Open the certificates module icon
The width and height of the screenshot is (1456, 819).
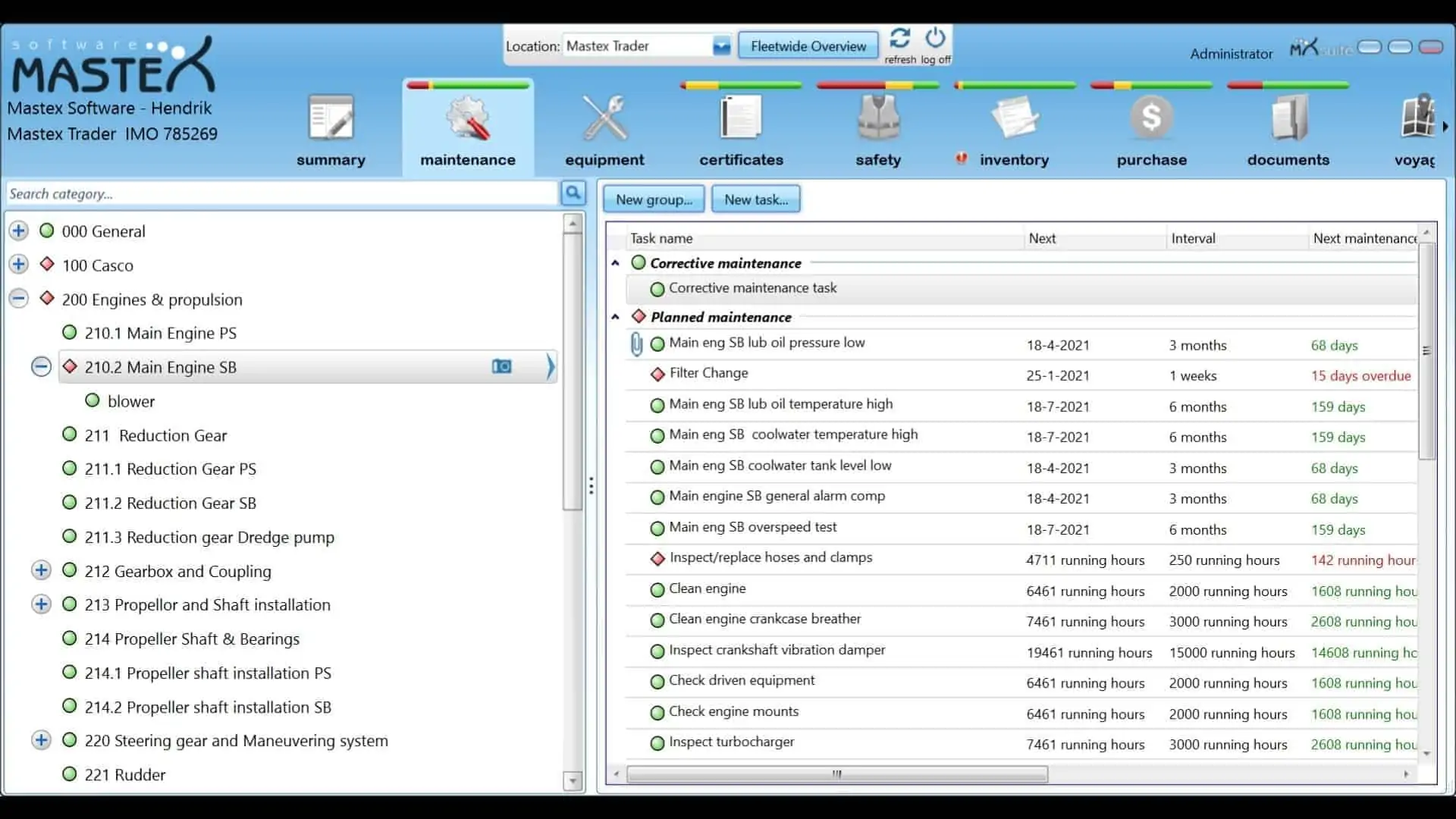740,118
